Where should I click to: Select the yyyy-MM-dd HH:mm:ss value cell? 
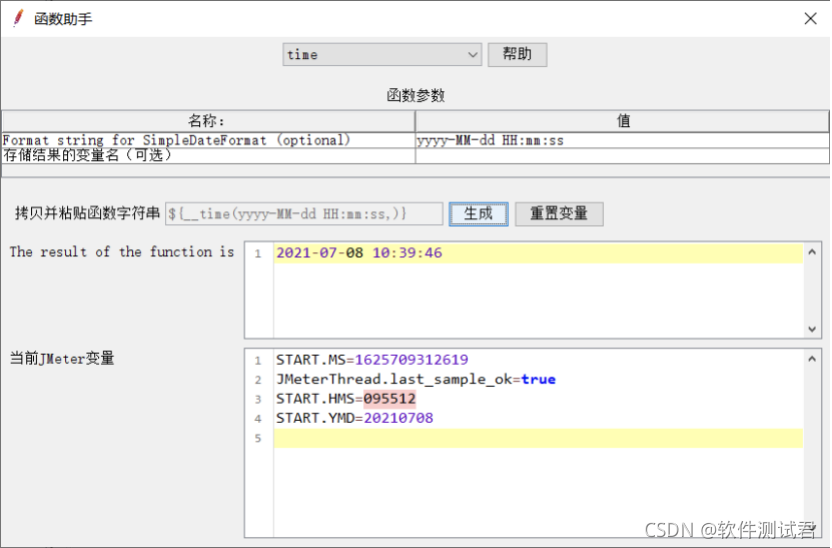pyautogui.click(x=622, y=140)
